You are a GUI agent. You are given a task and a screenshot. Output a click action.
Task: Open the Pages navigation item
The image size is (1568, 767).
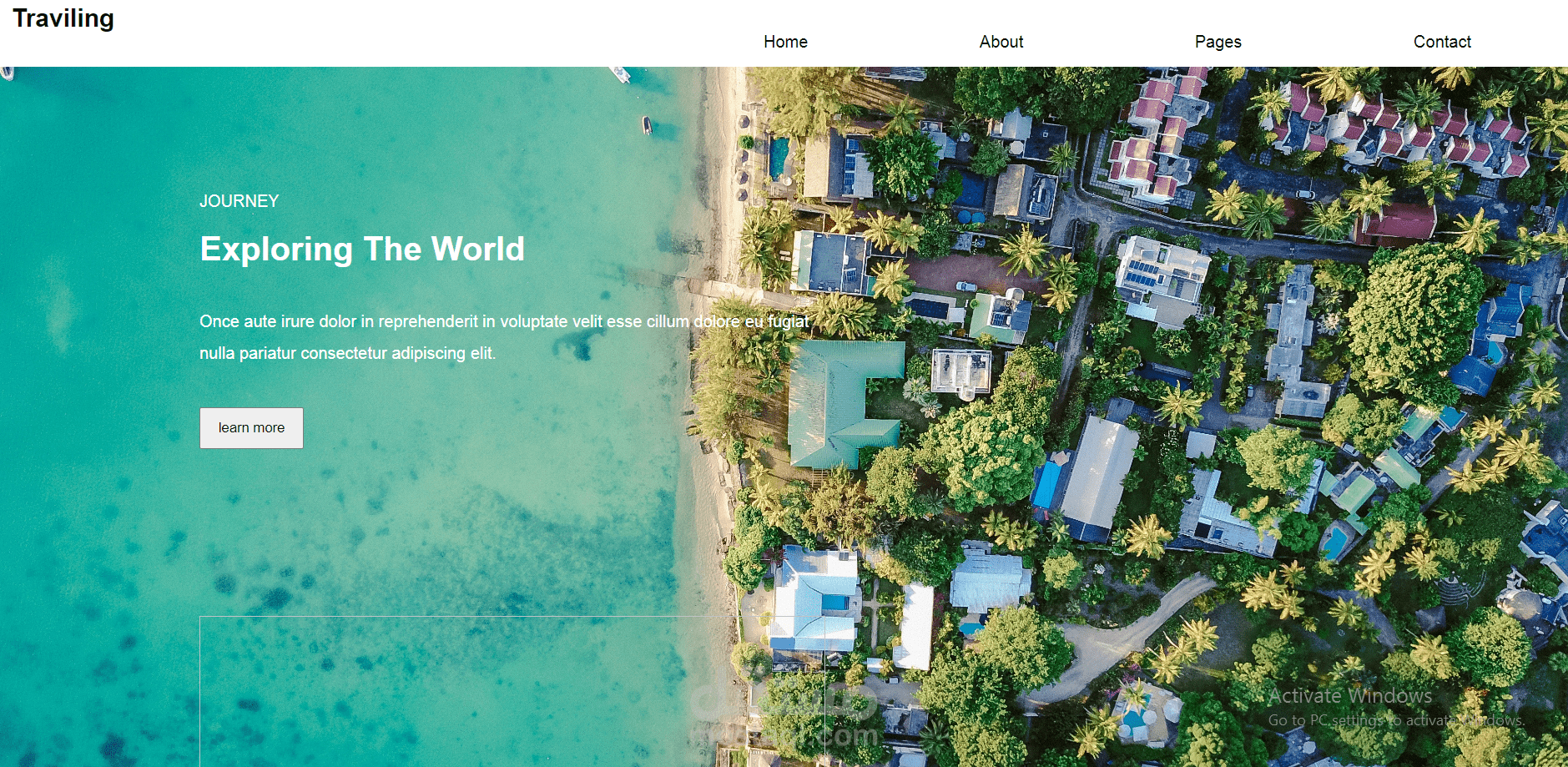(1218, 42)
